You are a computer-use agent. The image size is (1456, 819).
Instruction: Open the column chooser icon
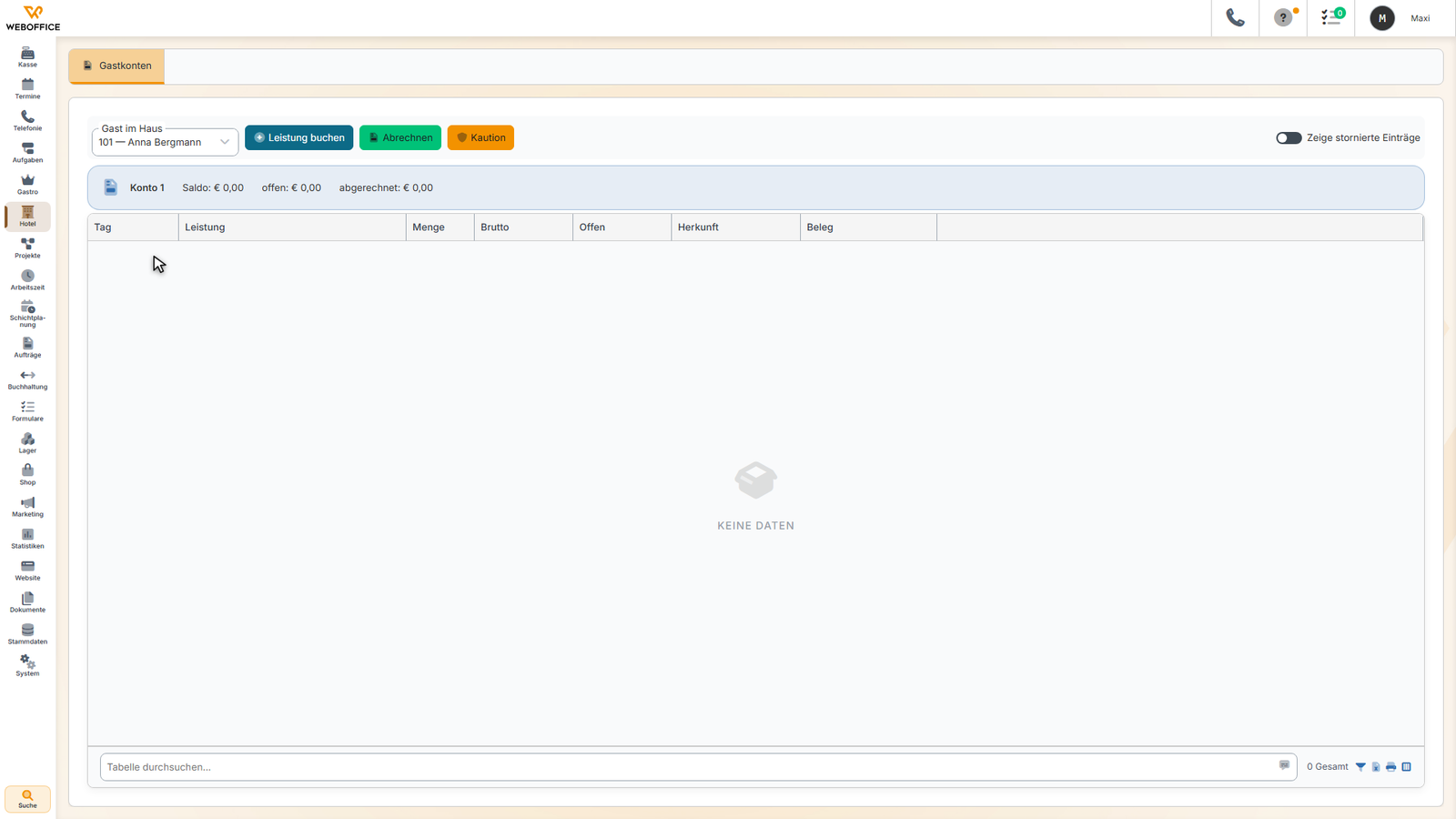pyautogui.click(x=1406, y=767)
